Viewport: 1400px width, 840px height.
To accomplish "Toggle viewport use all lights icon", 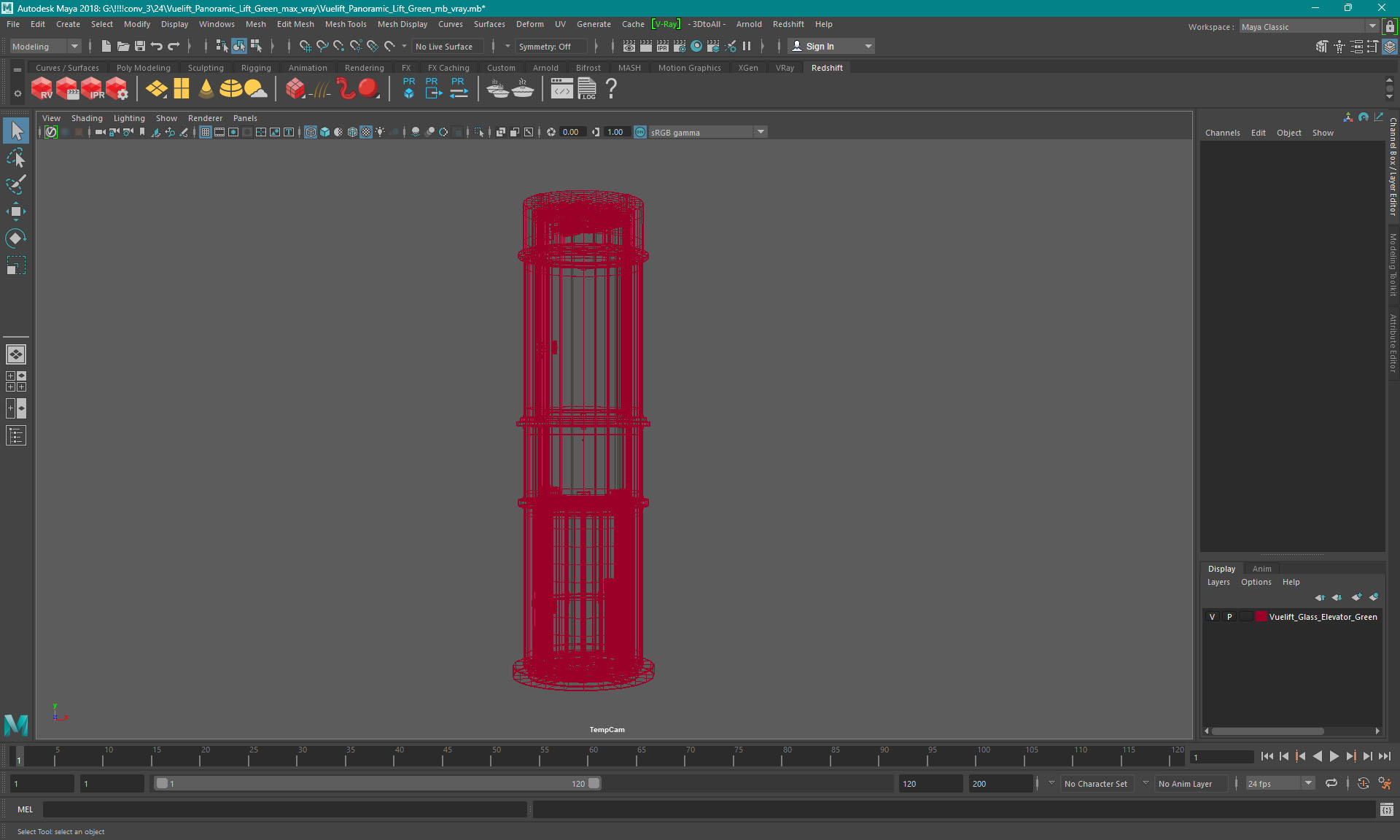I will click(380, 132).
